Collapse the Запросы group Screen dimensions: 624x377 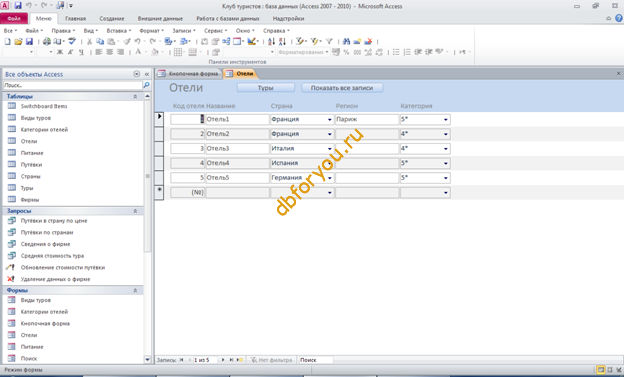pos(135,211)
